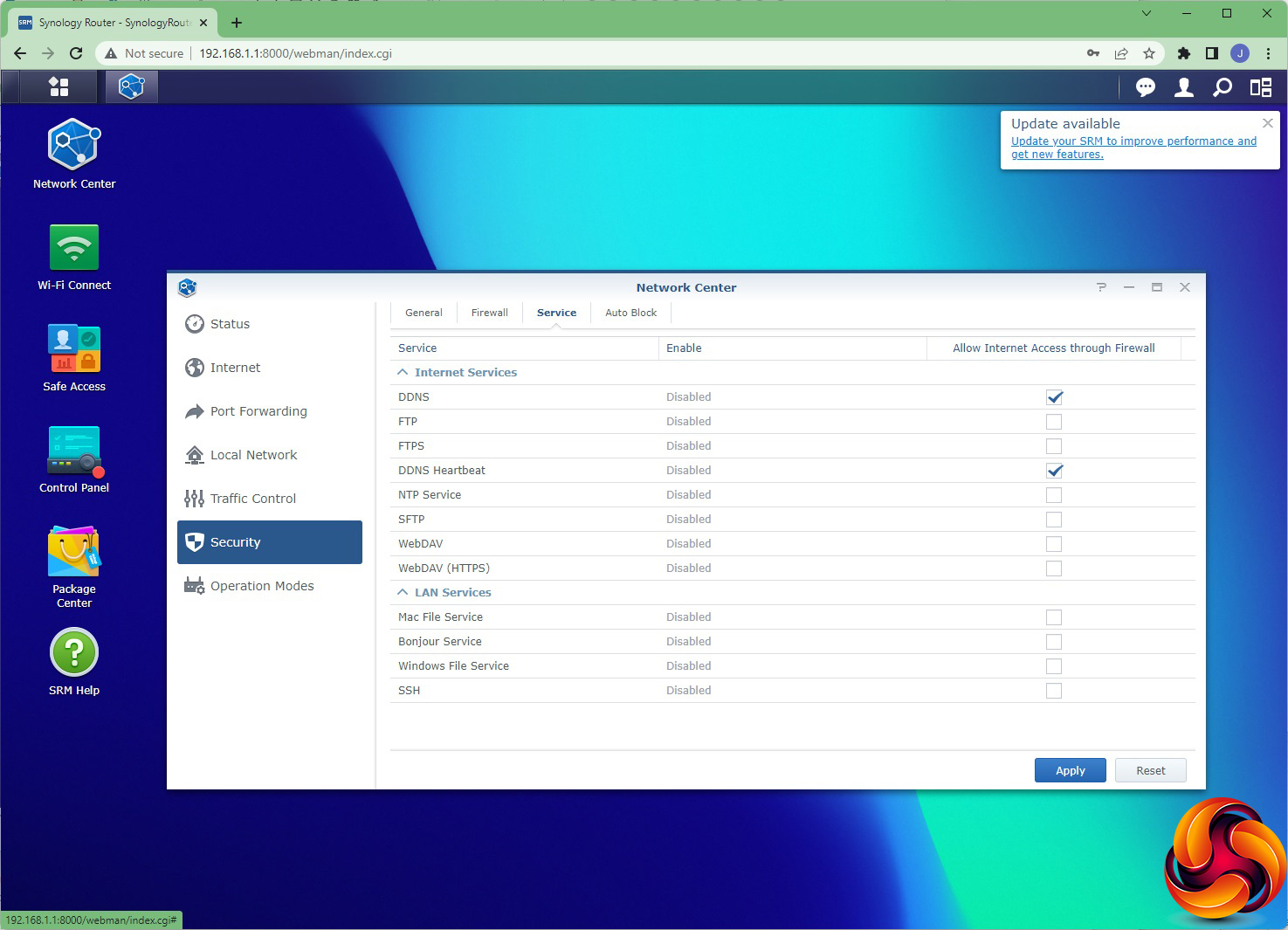
Task: Select Security in the sidebar
Action: (x=270, y=542)
